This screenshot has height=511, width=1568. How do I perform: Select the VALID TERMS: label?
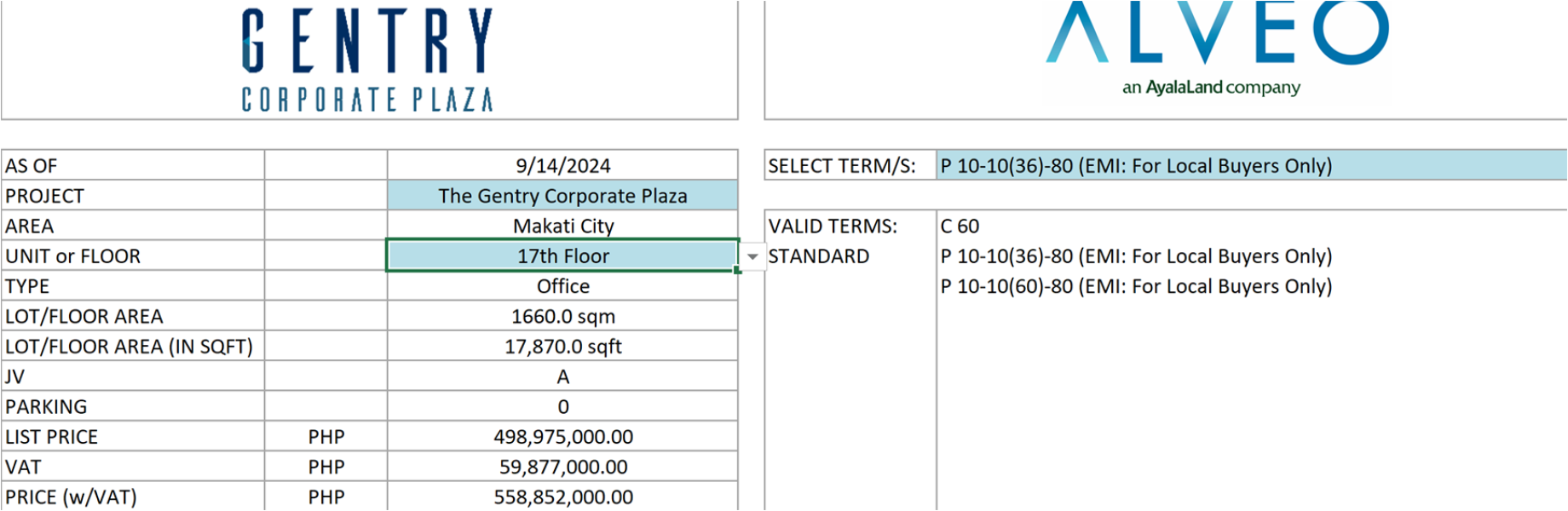click(x=833, y=227)
